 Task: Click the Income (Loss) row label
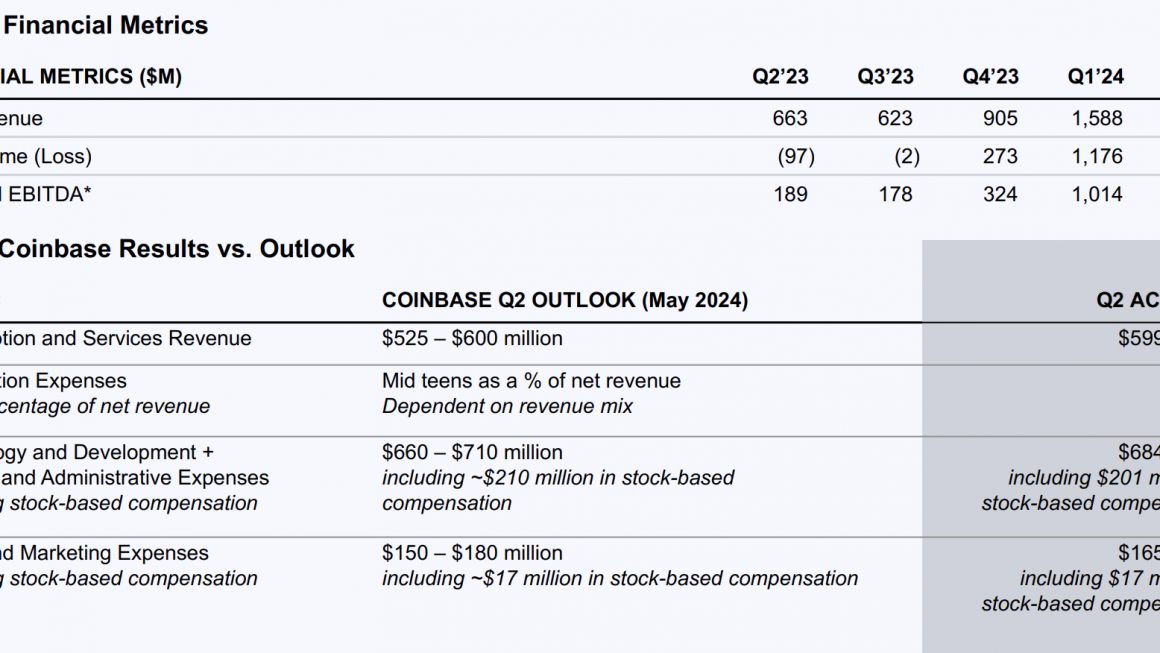[46, 157]
